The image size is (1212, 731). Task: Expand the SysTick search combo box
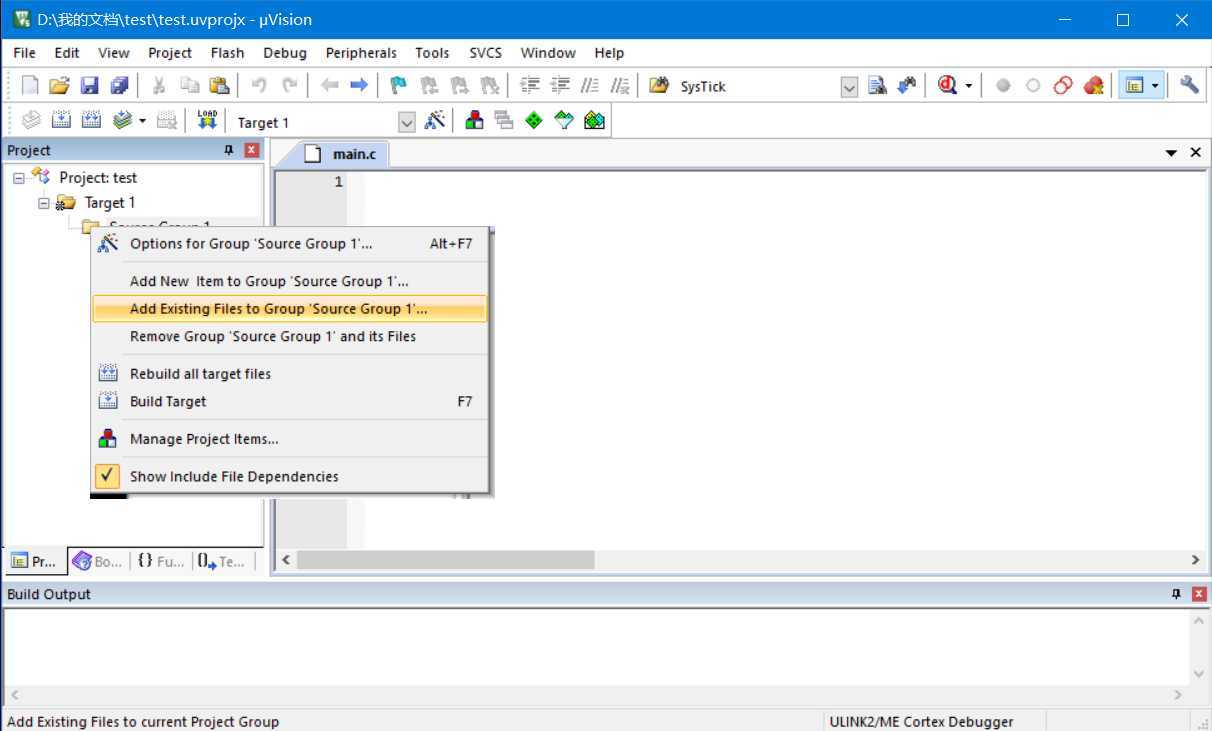coord(849,87)
